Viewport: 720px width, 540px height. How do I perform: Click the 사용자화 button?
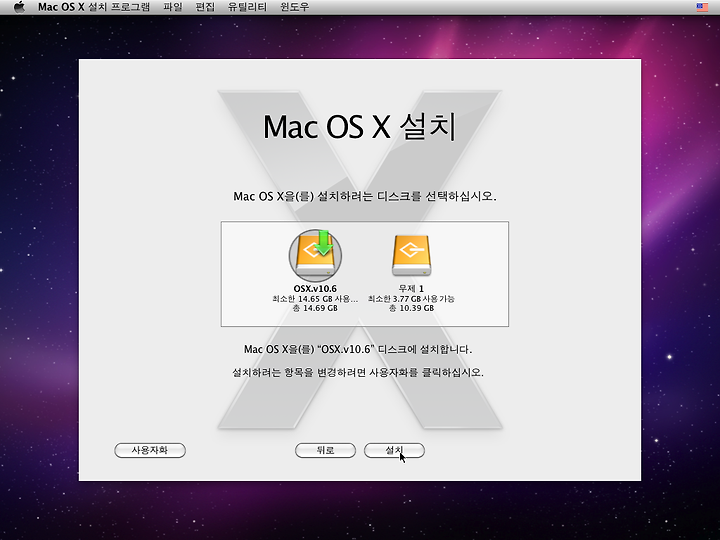tap(150, 450)
